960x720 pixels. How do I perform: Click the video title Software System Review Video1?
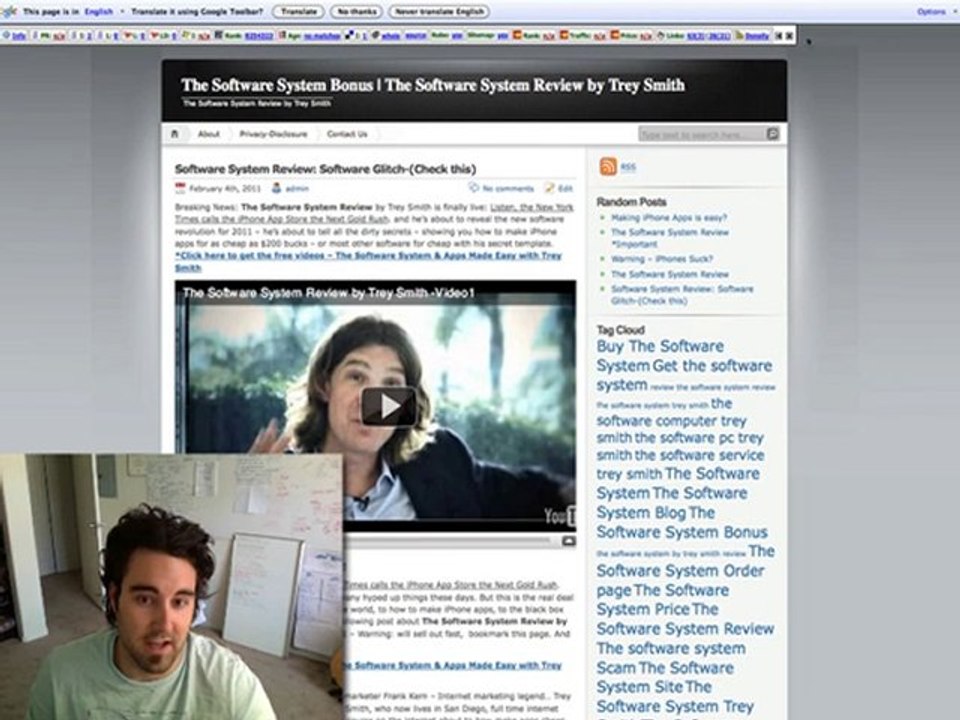click(329, 293)
